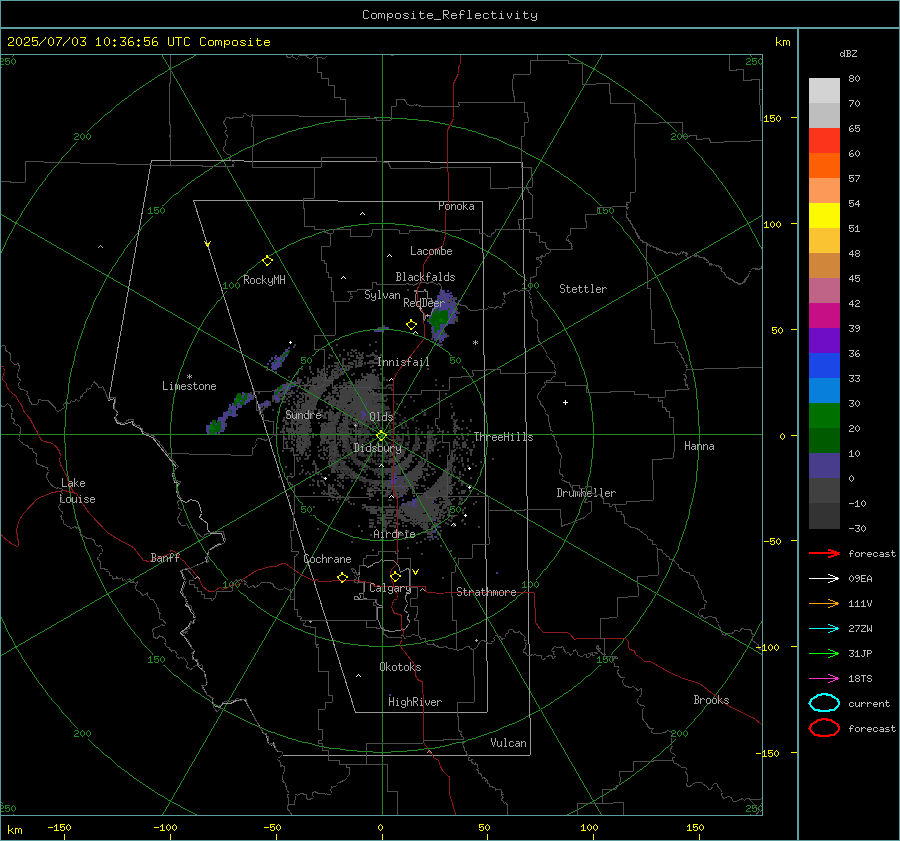The width and height of the screenshot is (900, 841).
Task: Click the Blackfalds town label
Action: click(425, 277)
